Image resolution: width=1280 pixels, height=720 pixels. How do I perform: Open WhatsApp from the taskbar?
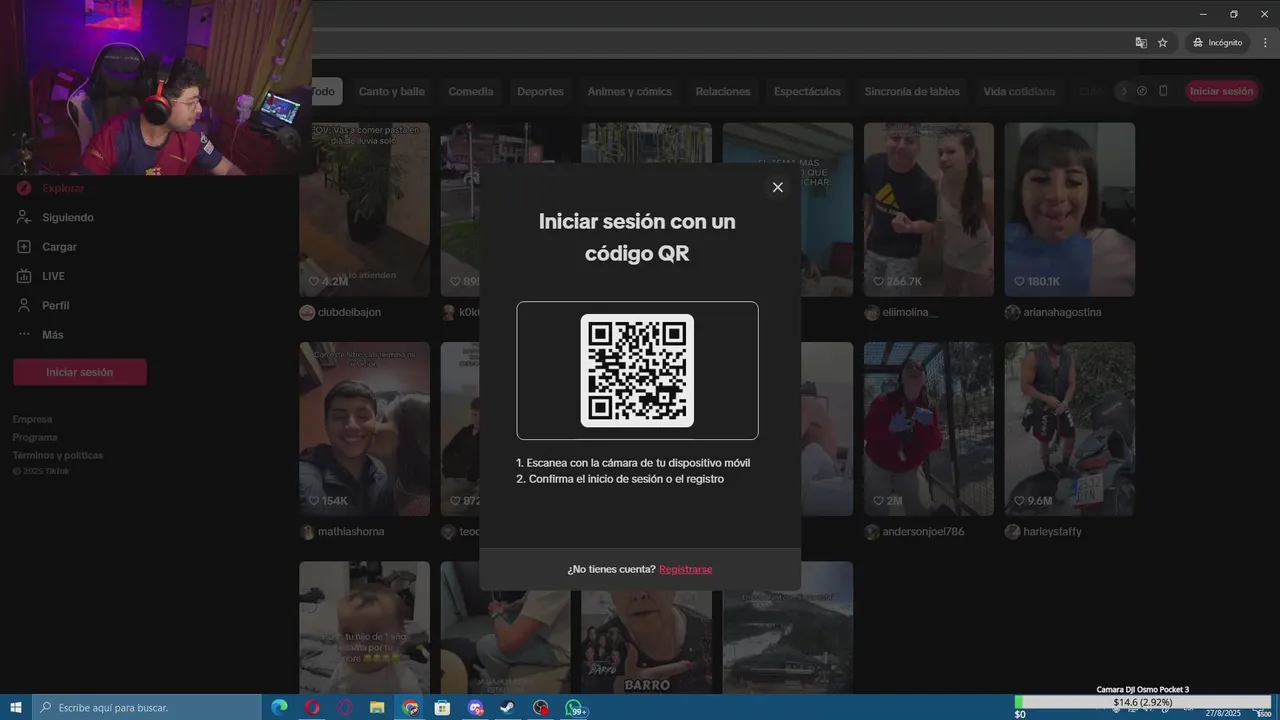point(575,708)
